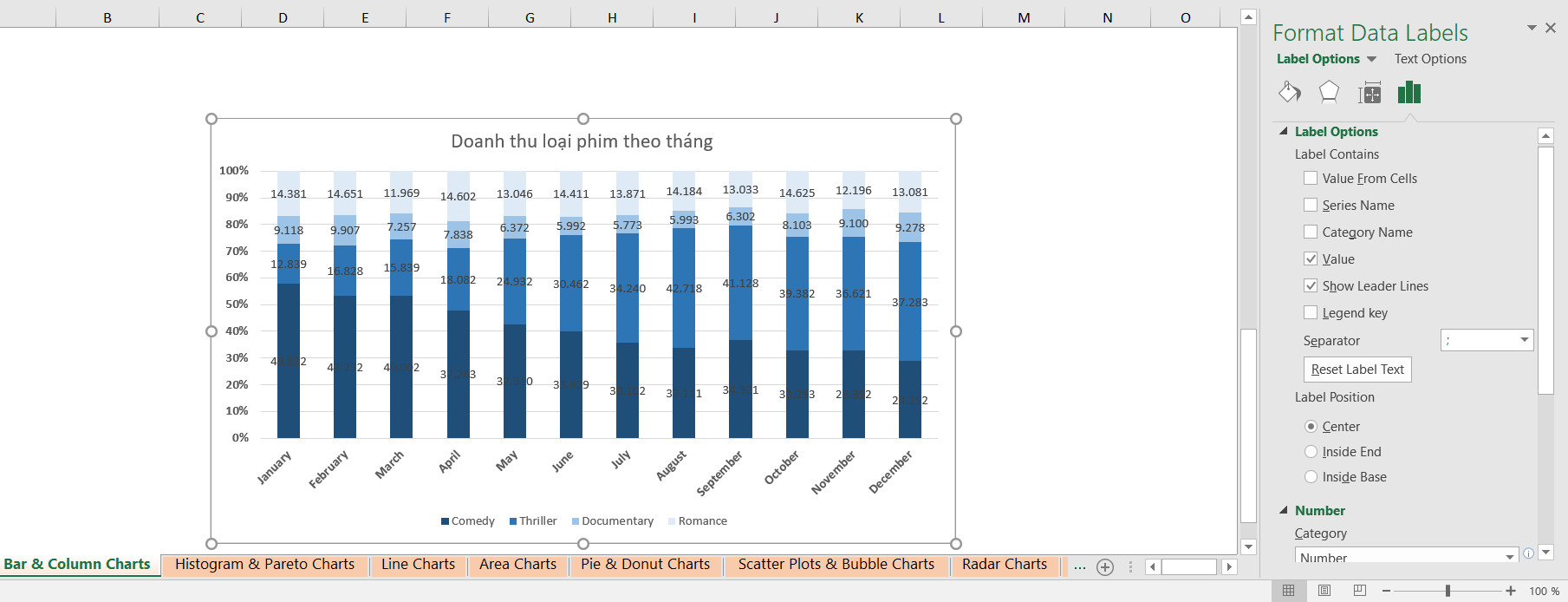Select Bar & Column Charts sheet tab
1568x602 pixels.
pos(77,564)
